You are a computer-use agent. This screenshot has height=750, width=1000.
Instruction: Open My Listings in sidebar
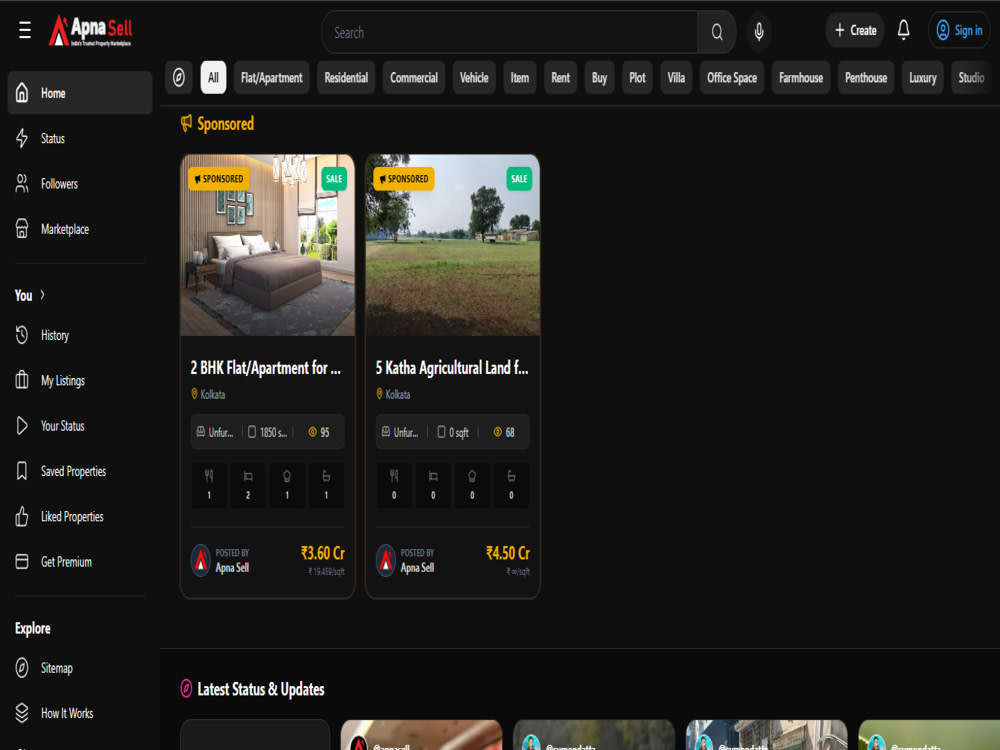tap(80, 381)
